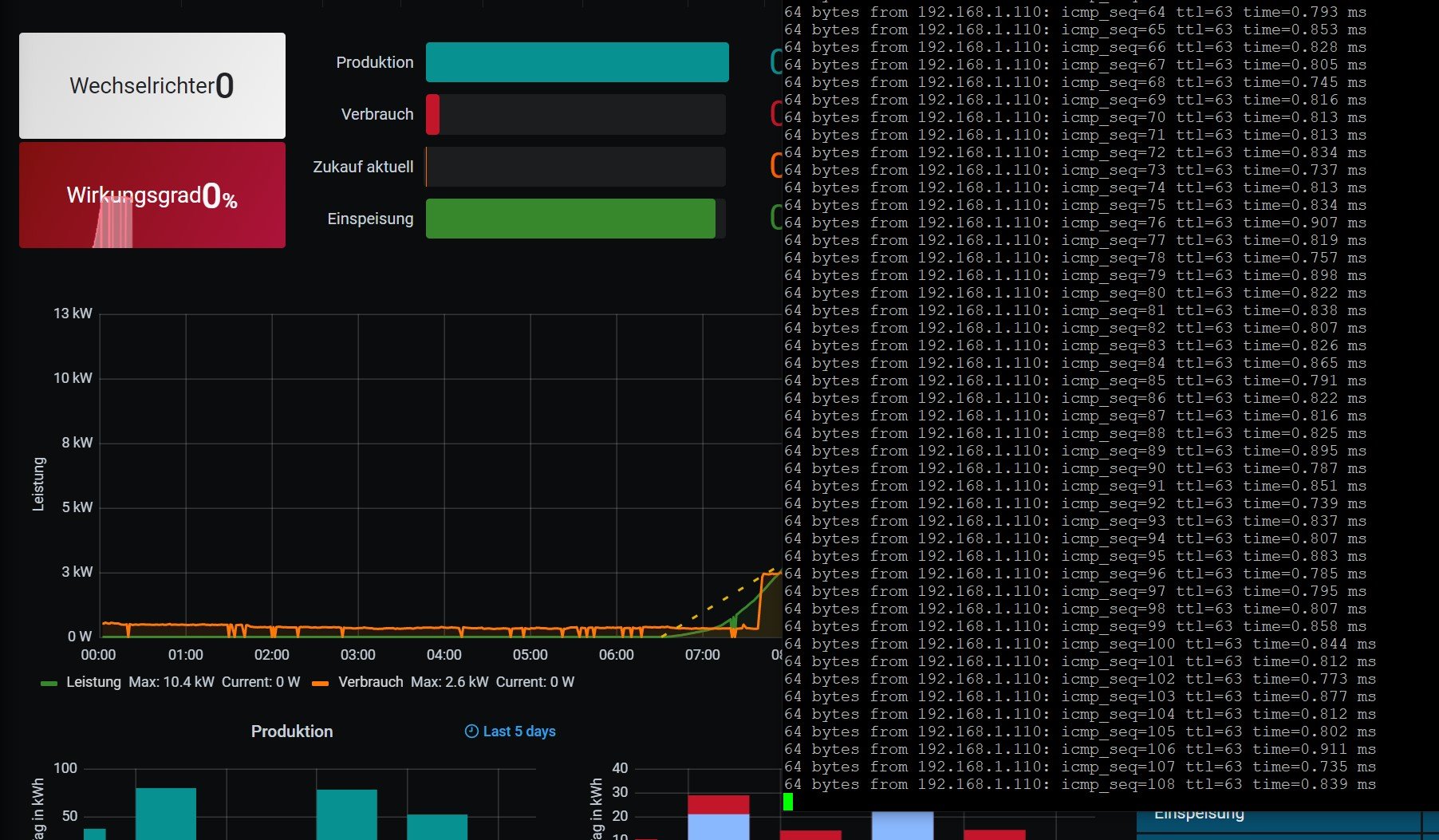This screenshot has height=840, width=1439.
Task: Toggle Verbrauch series in chart legend
Action: tap(370, 682)
